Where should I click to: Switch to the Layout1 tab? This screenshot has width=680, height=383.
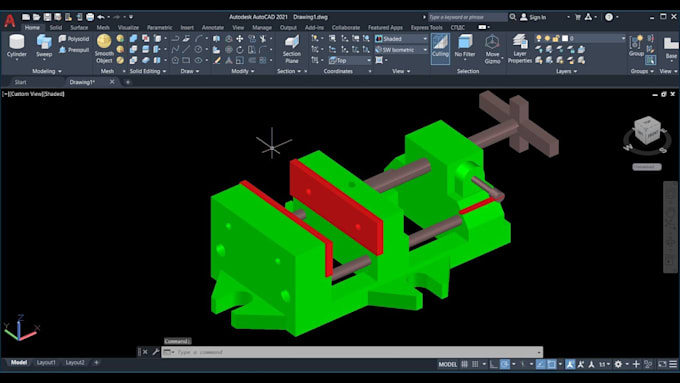pyautogui.click(x=46, y=363)
